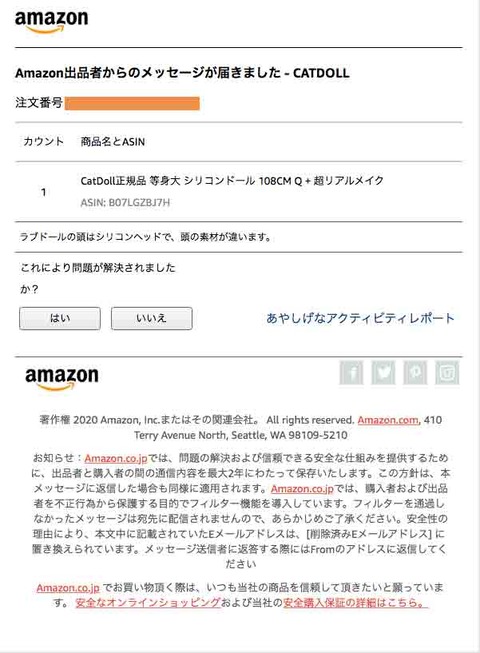Open the Instagram social icon
This screenshot has width=480, height=653.
(x=447, y=372)
